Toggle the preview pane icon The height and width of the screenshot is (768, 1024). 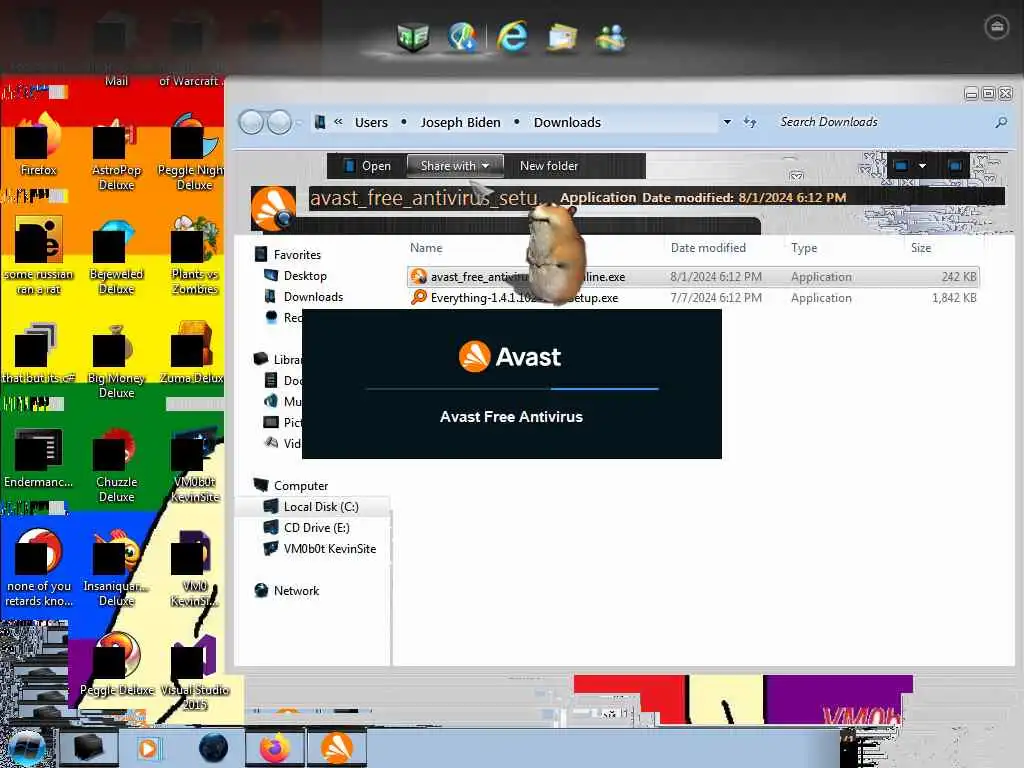[955, 166]
